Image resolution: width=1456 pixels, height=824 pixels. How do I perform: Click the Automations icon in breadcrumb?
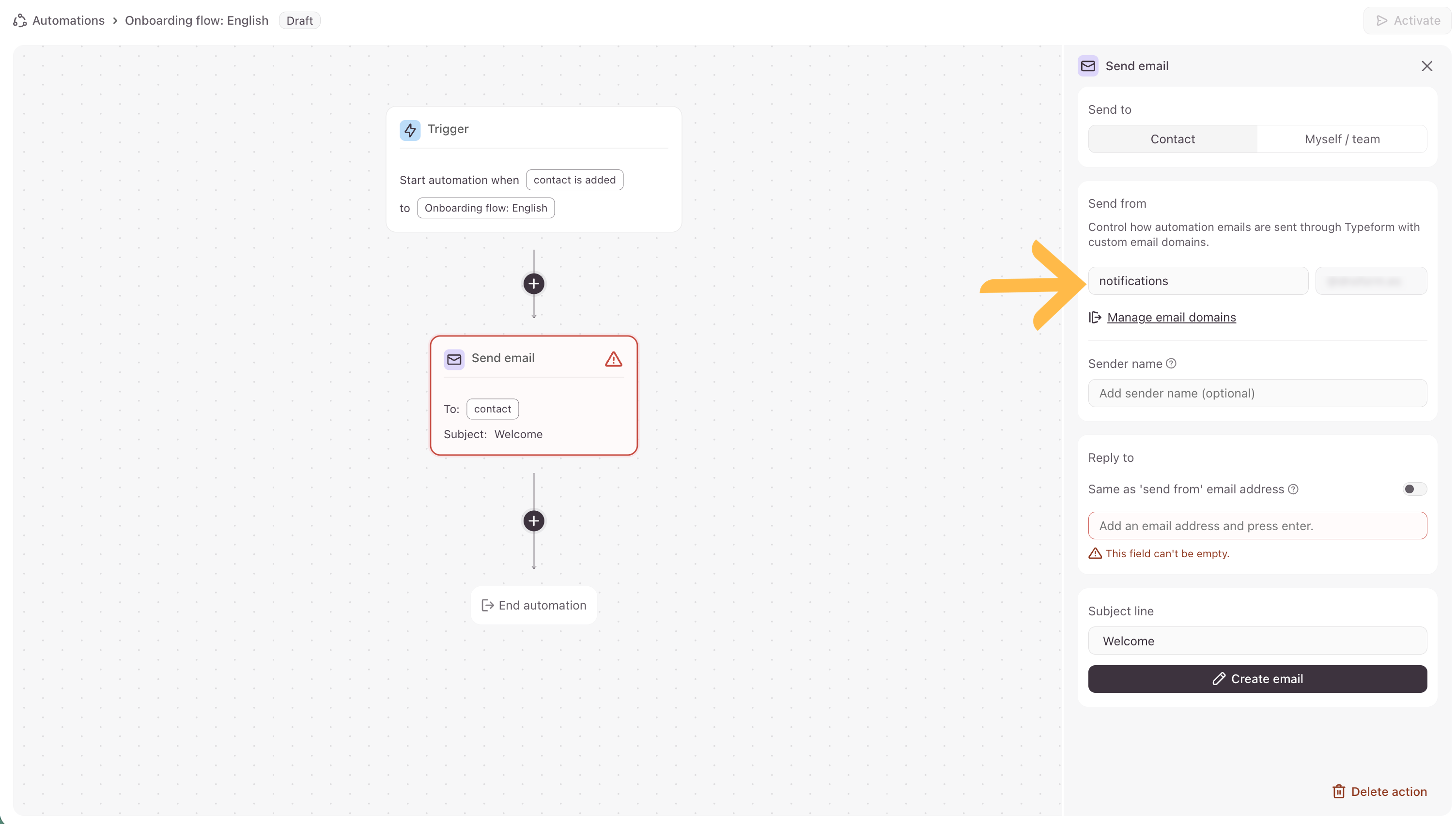pyautogui.click(x=20, y=21)
